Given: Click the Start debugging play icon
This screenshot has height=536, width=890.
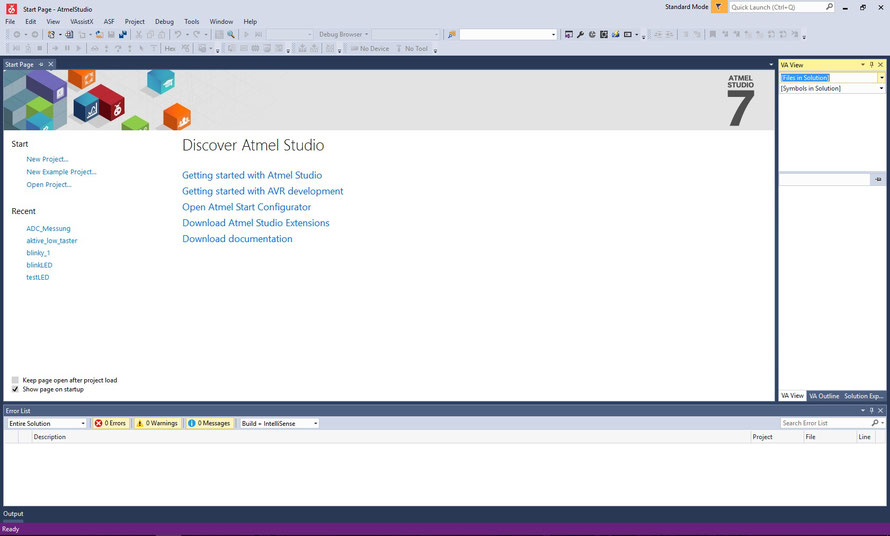Looking at the screenshot, I should click(x=246, y=35).
